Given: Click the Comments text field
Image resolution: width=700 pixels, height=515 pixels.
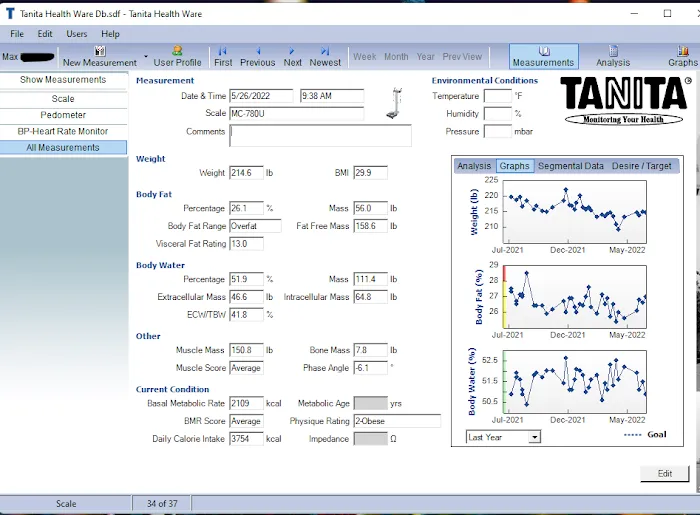Looking at the screenshot, I should (x=320, y=135).
